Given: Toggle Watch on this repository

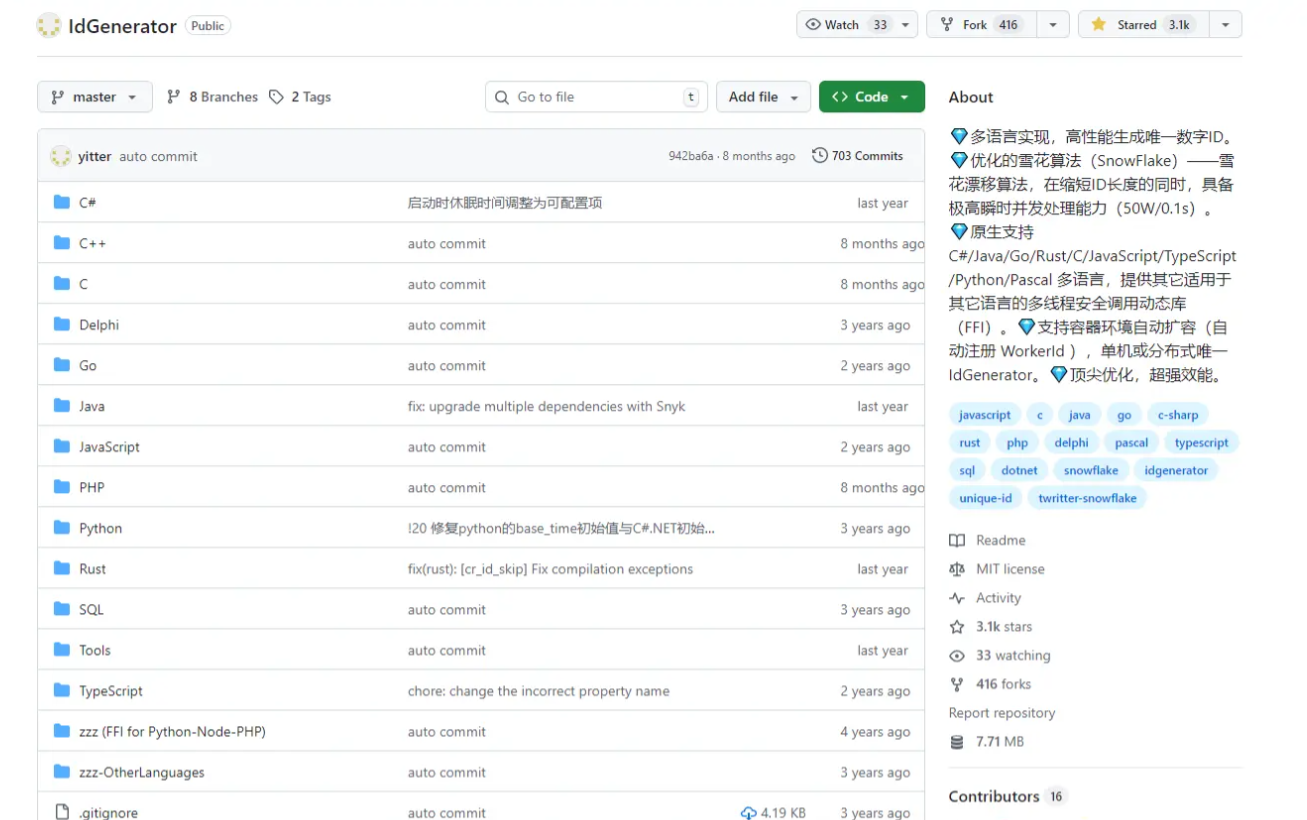Looking at the screenshot, I should [x=845, y=25].
